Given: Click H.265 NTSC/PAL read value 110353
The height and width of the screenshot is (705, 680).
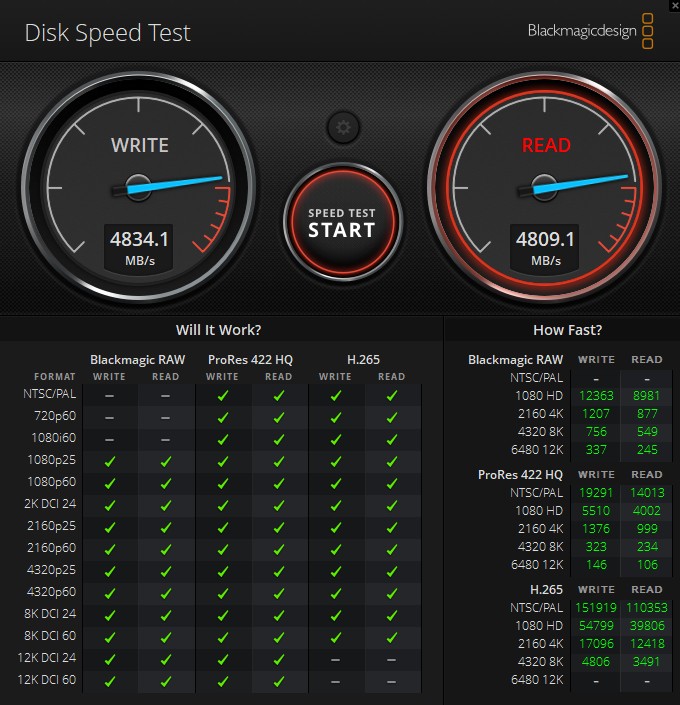Looking at the screenshot, I should pos(647,608).
